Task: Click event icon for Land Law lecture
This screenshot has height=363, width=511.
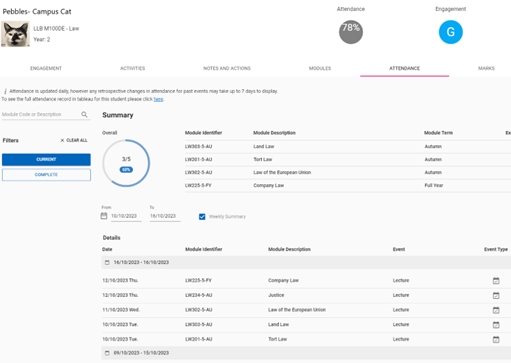Action: [x=496, y=325]
